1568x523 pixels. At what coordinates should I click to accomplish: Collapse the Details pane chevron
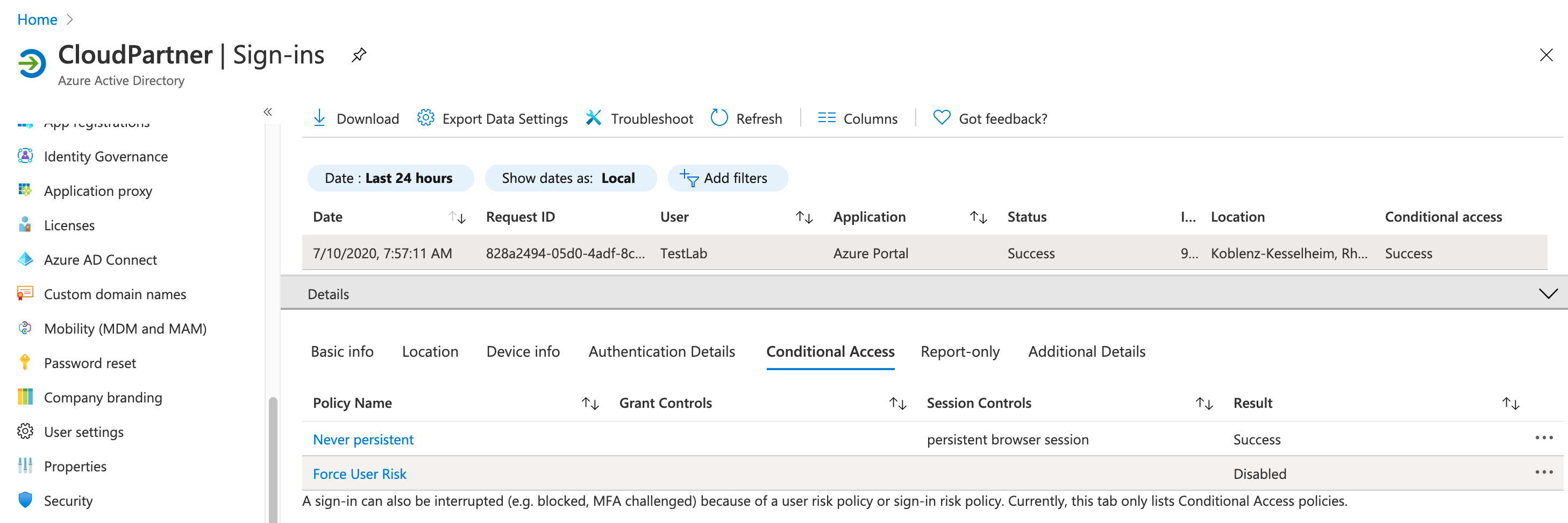coord(1548,293)
